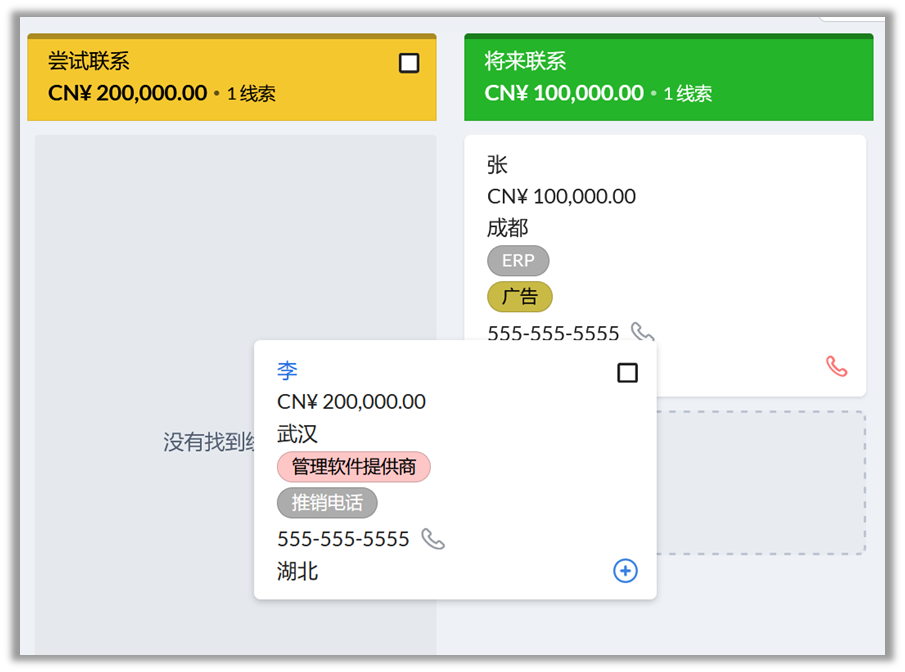The width and height of the screenshot is (905, 672).
Task: Click the CN¥ 200,000.00 total in the yellow header
Action: (127, 94)
